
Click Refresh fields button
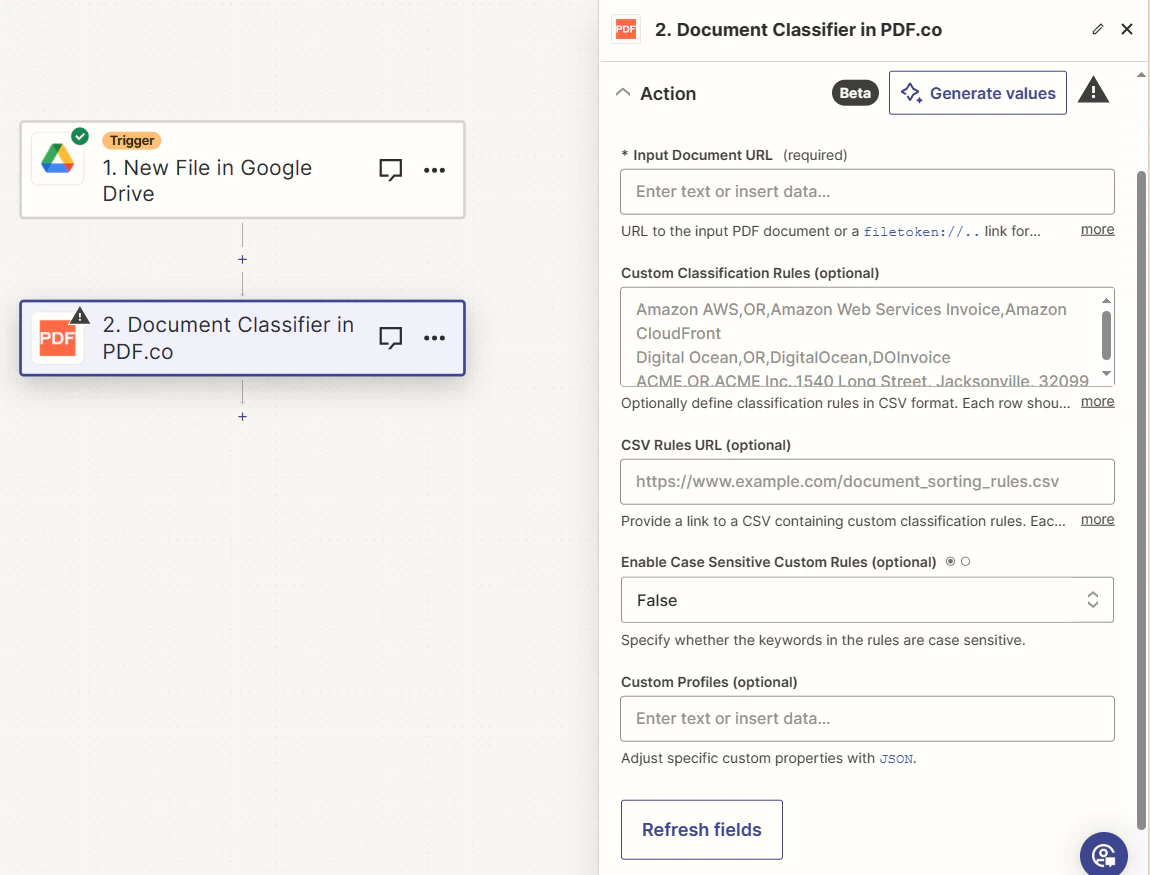click(702, 830)
